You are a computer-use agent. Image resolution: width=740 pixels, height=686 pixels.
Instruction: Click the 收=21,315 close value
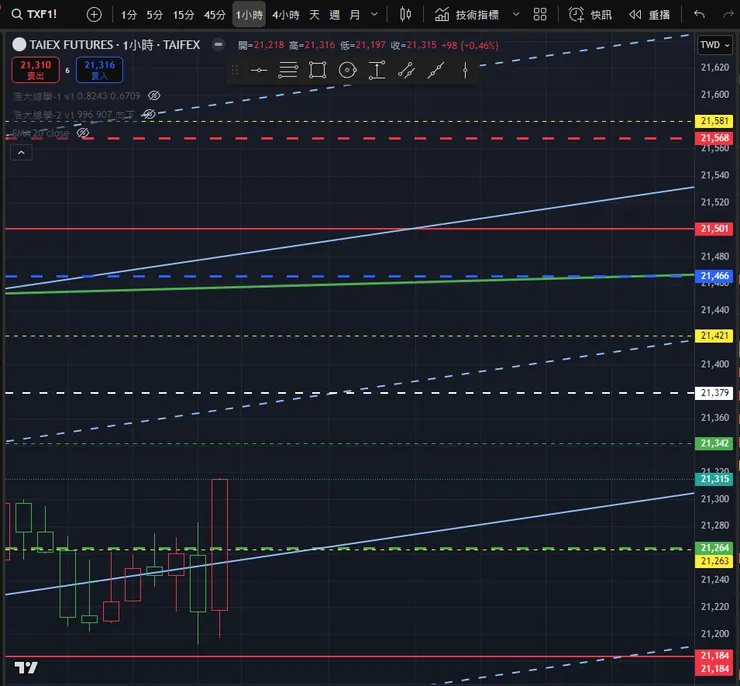(x=414, y=45)
